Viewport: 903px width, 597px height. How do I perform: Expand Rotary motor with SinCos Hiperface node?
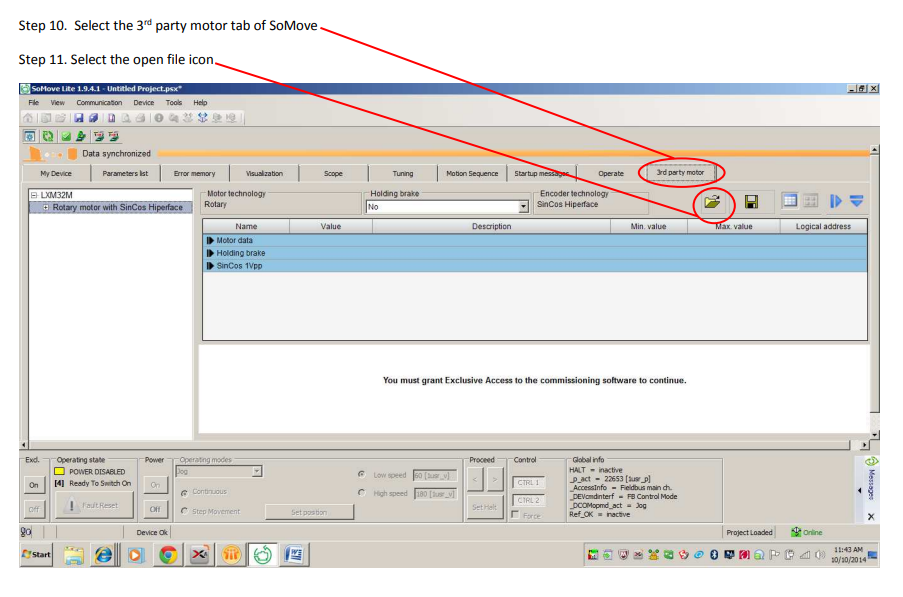point(45,208)
